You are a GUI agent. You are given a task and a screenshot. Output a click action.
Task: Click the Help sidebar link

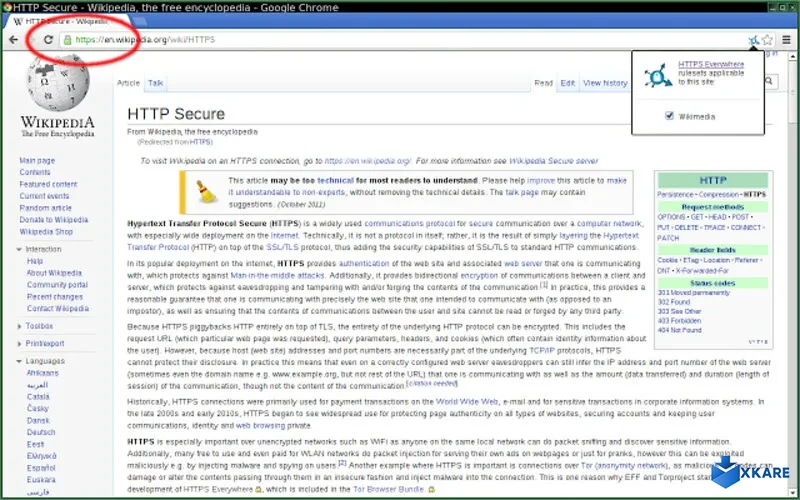(x=35, y=261)
